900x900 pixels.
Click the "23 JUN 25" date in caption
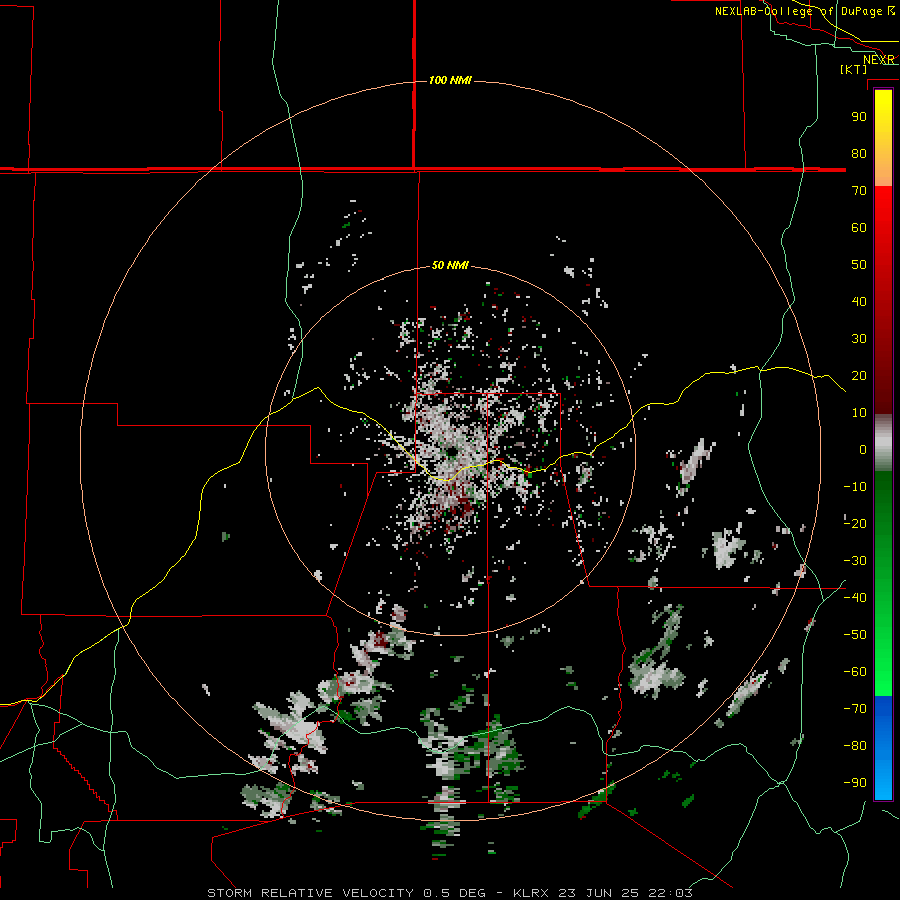coord(599,893)
